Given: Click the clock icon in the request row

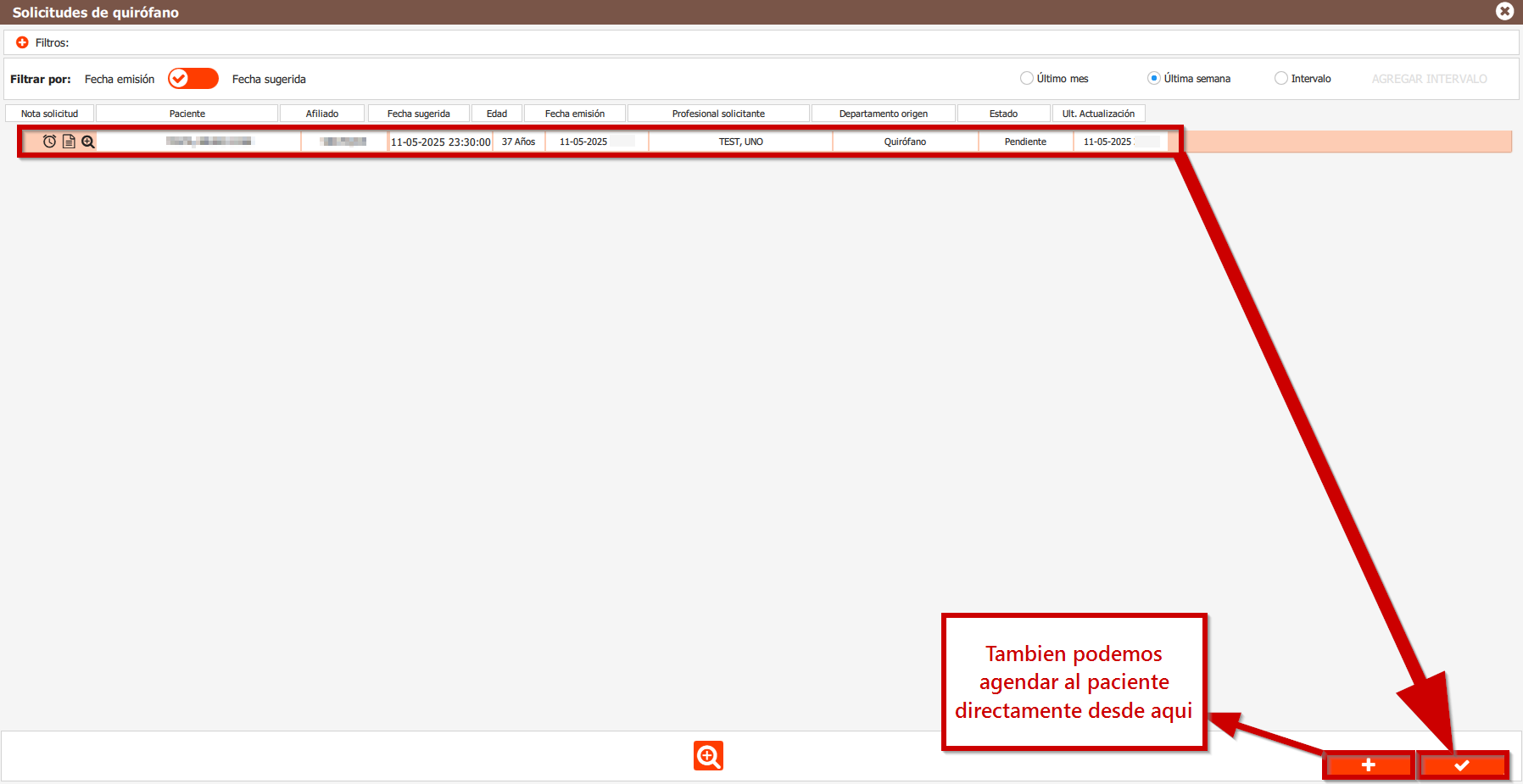Looking at the screenshot, I should (x=49, y=142).
